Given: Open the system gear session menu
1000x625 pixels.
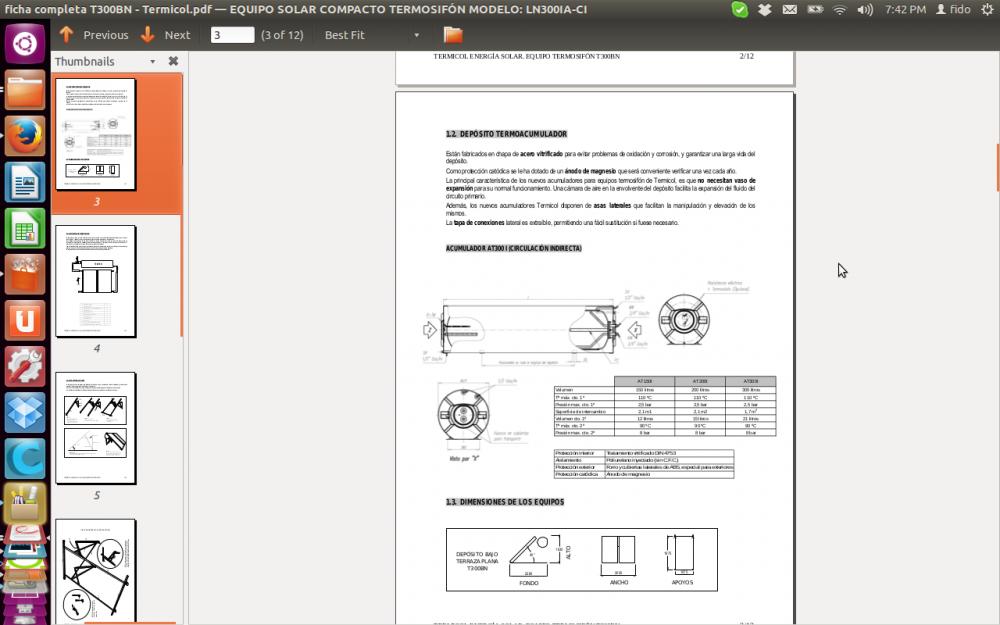Looking at the screenshot, I should pyautogui.click(x=988, y=10).
